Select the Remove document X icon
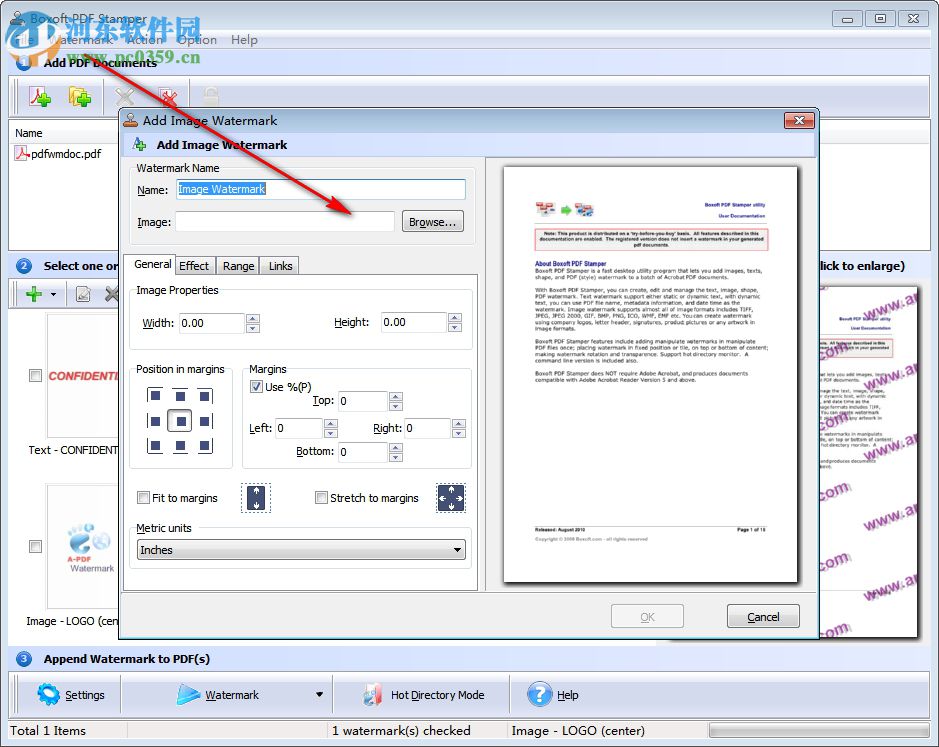Viewport: 939px width, 747px height. pyautogui.click(x=123, y=94)
